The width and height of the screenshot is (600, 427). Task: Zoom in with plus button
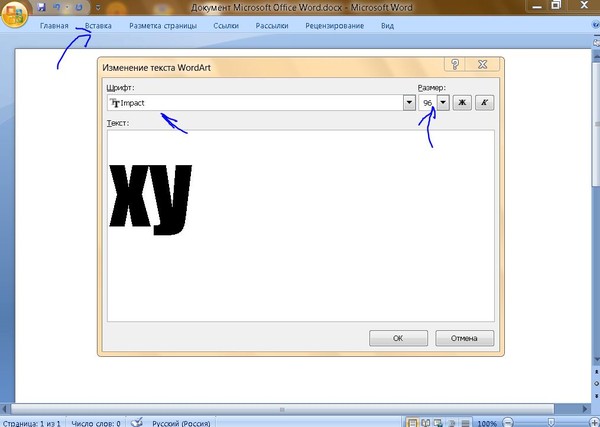click(595, 423)
